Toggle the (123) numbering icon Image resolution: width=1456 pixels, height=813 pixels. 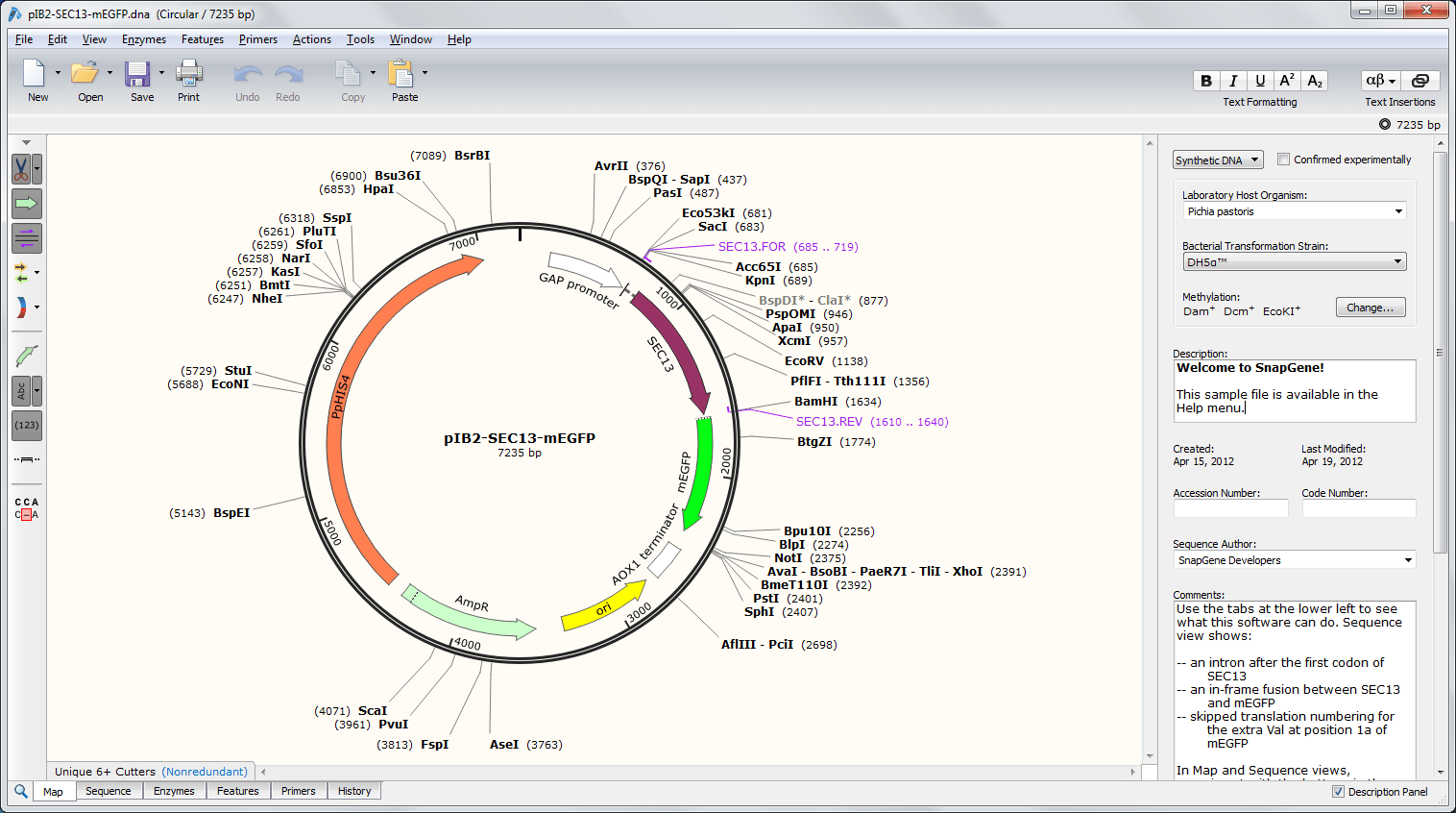(27, 425)
